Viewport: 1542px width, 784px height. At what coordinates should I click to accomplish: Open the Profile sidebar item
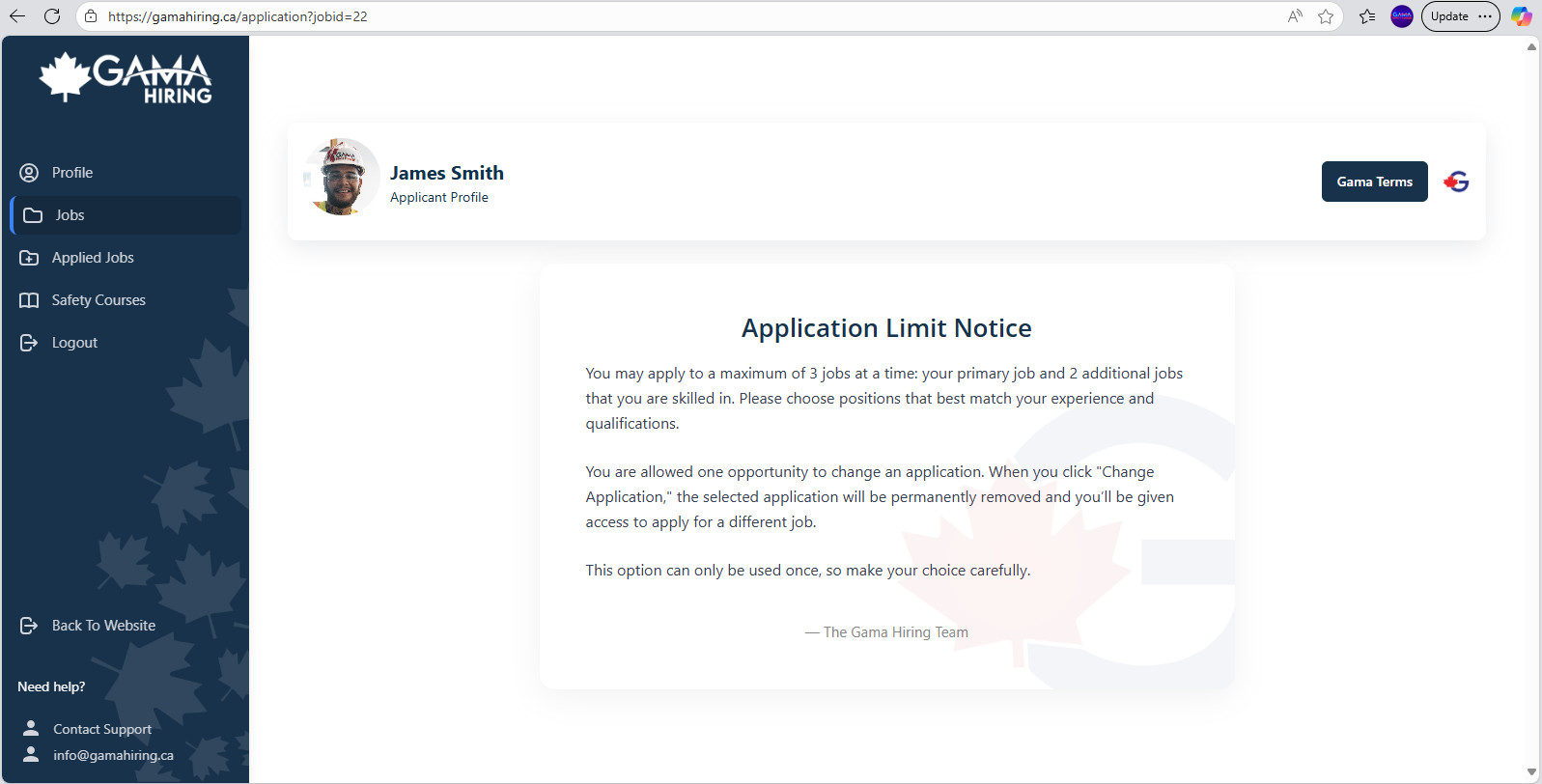point(72,173)
